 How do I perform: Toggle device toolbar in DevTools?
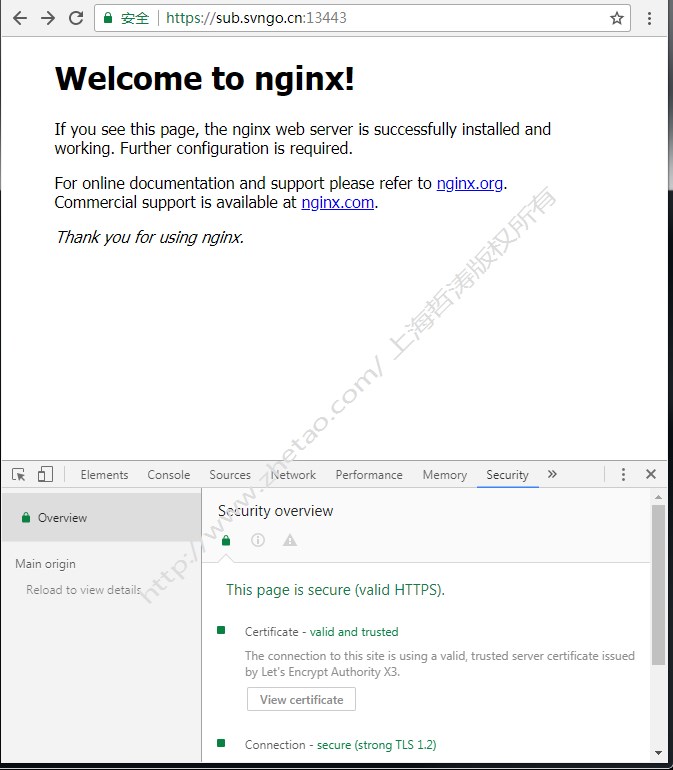(x=45, y=475)
